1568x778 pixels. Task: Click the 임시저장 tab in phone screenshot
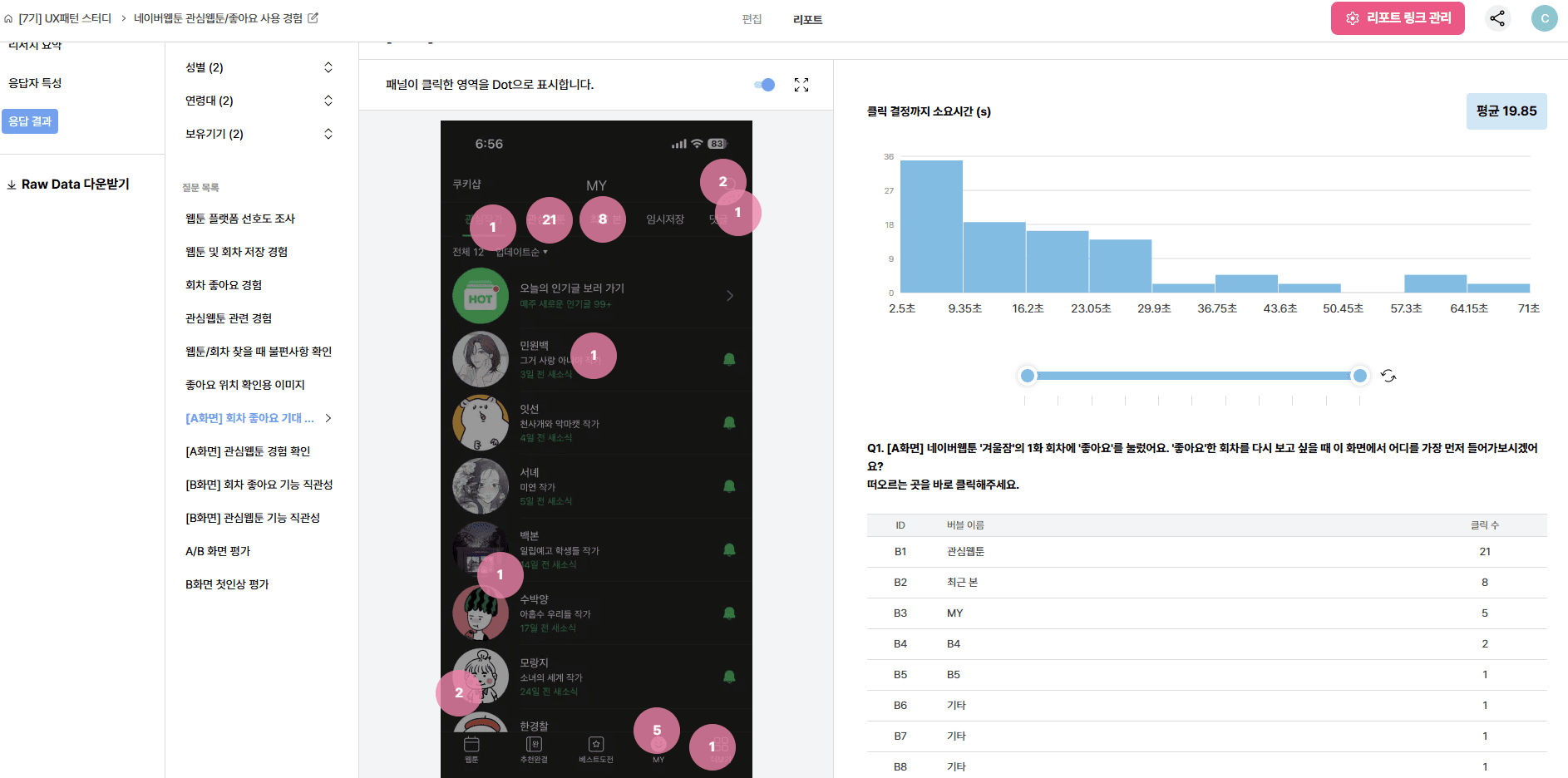665,219
